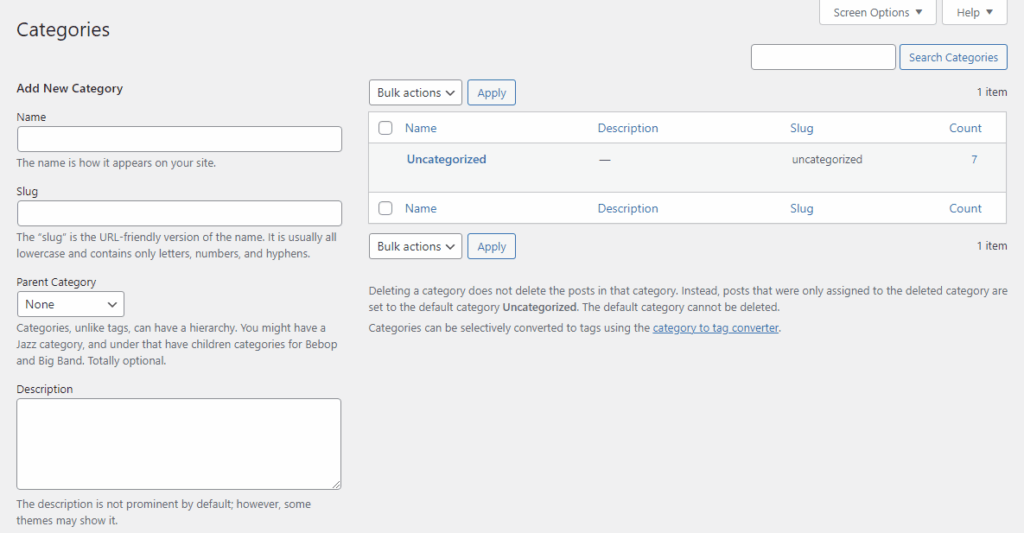Click the Description textarea

click(x=179, y=444)
